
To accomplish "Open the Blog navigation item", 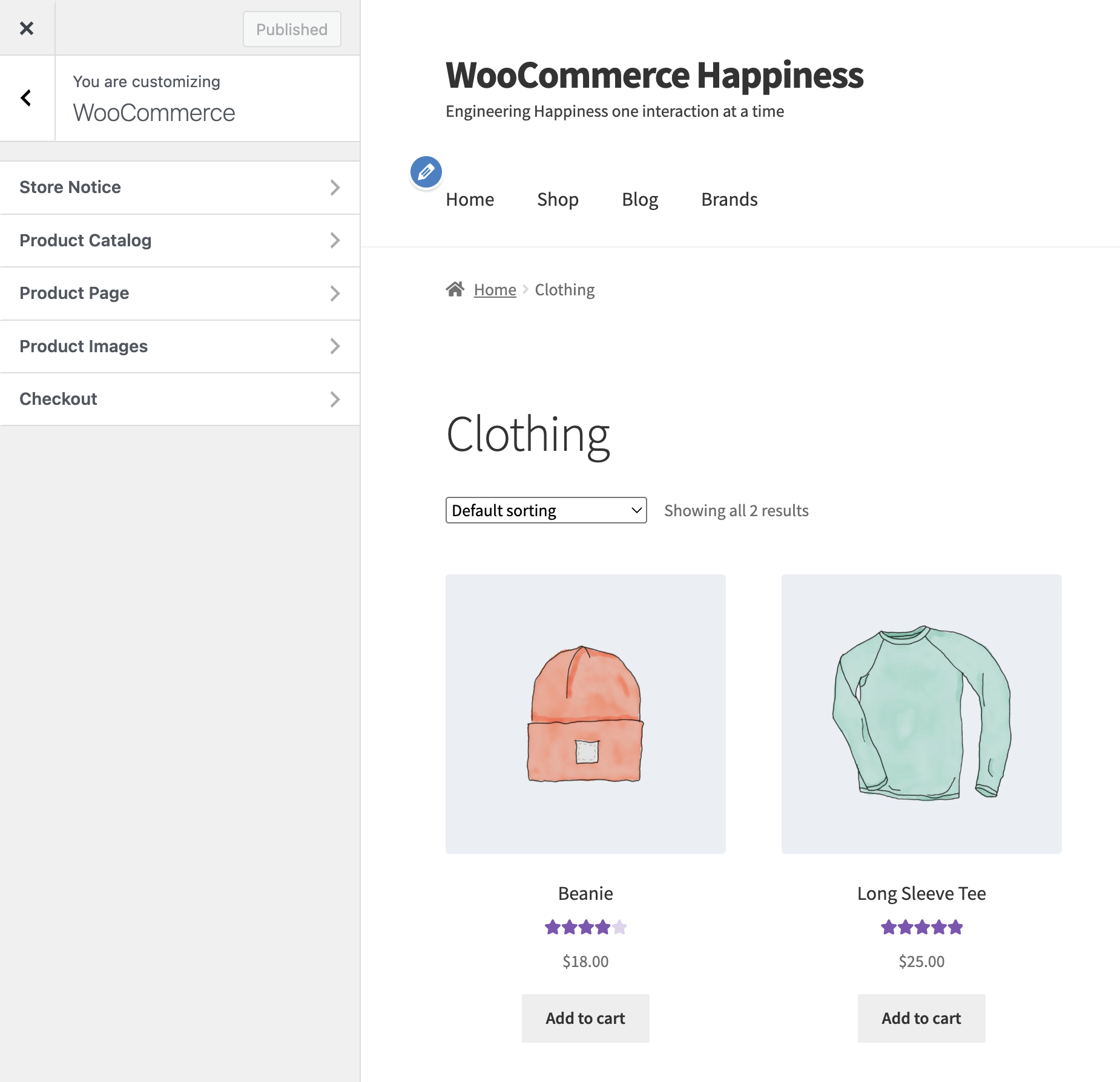I will click(x=640, y=199).
